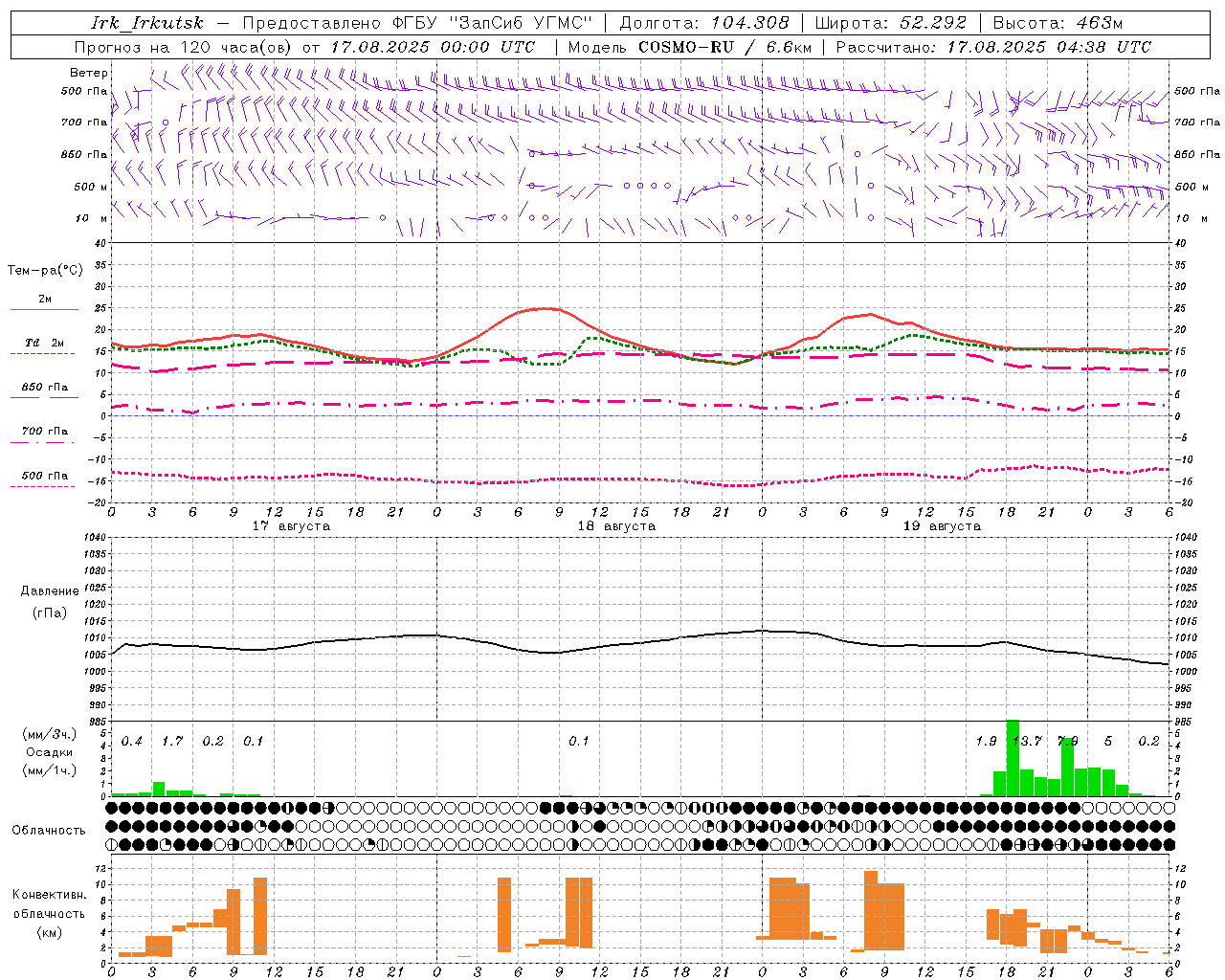This screenshot has height=980, width=1225.
Task: Click the single 5 precipitation total value
Action: 1108,742
